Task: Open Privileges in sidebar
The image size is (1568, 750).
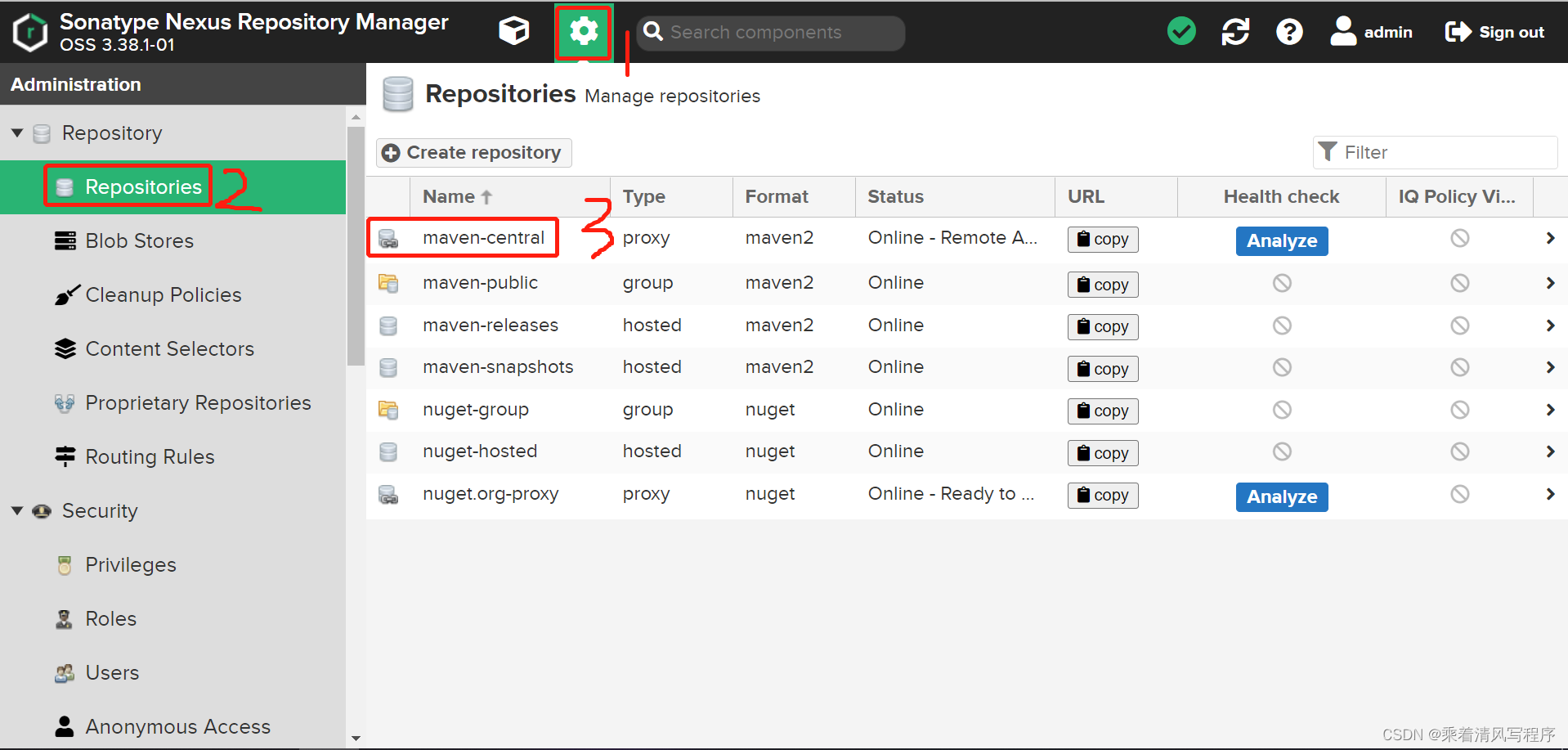Action: [x=172, y=565]
